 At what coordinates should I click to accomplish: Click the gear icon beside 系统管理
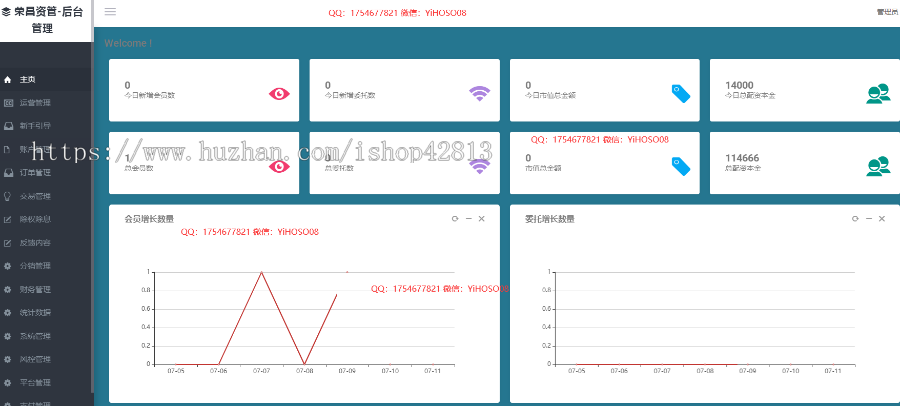click(x=7, y=336)
